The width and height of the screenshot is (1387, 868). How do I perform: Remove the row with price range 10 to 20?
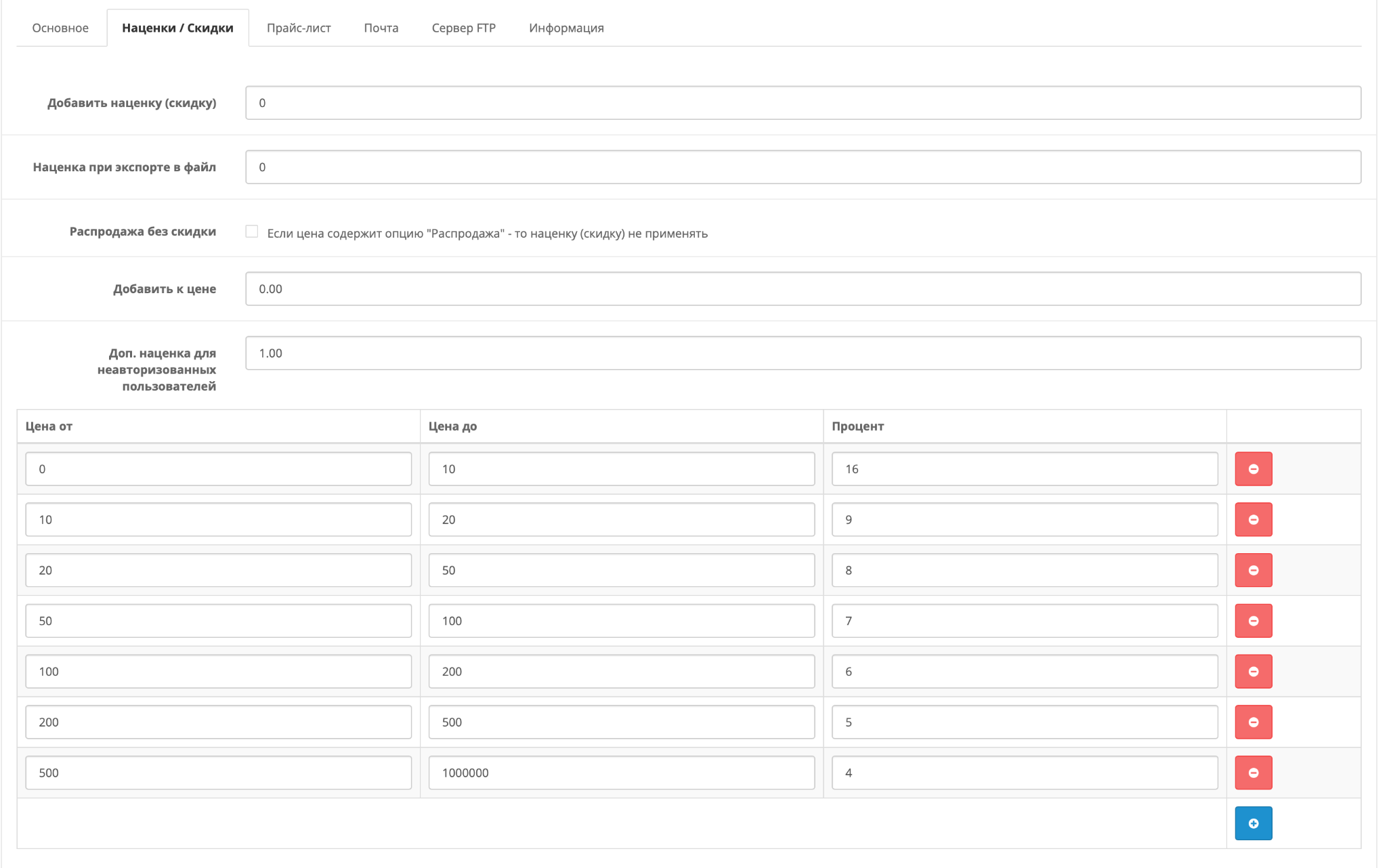pyautogui.click(x=1253, y=519)
